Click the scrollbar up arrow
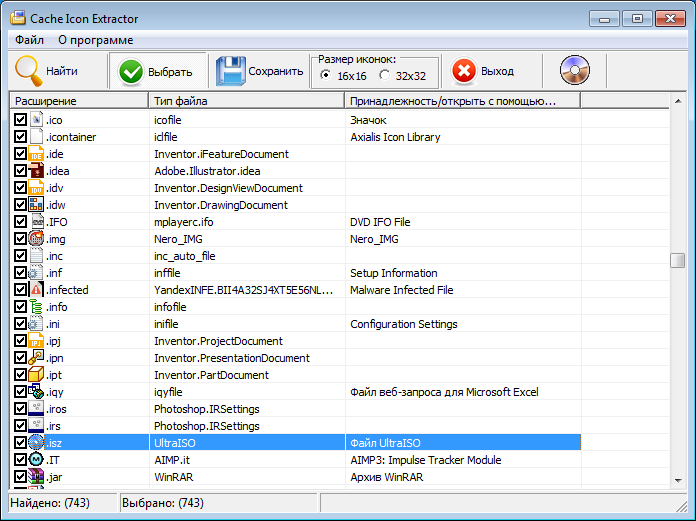Viewport: 696px width, 521px height. point(678,101)
